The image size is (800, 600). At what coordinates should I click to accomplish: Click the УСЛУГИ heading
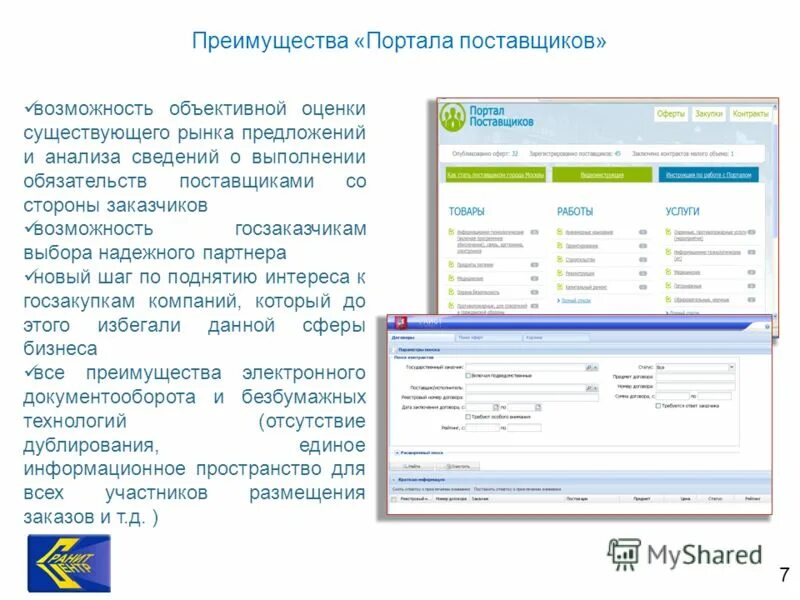click(682, 211)
